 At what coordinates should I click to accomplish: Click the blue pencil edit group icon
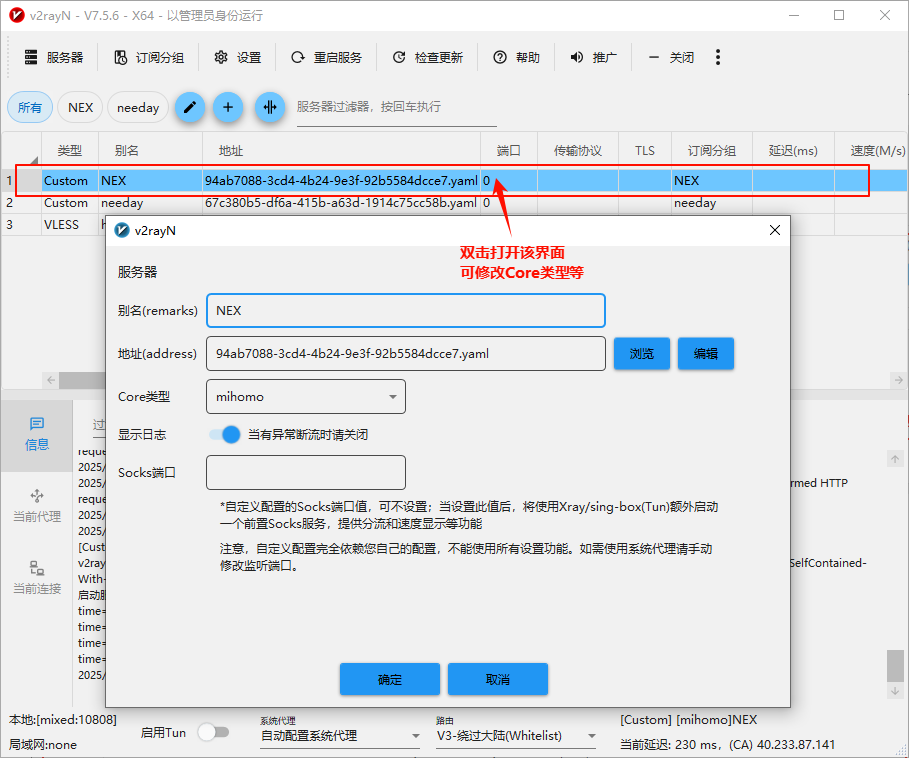(190, 107)
